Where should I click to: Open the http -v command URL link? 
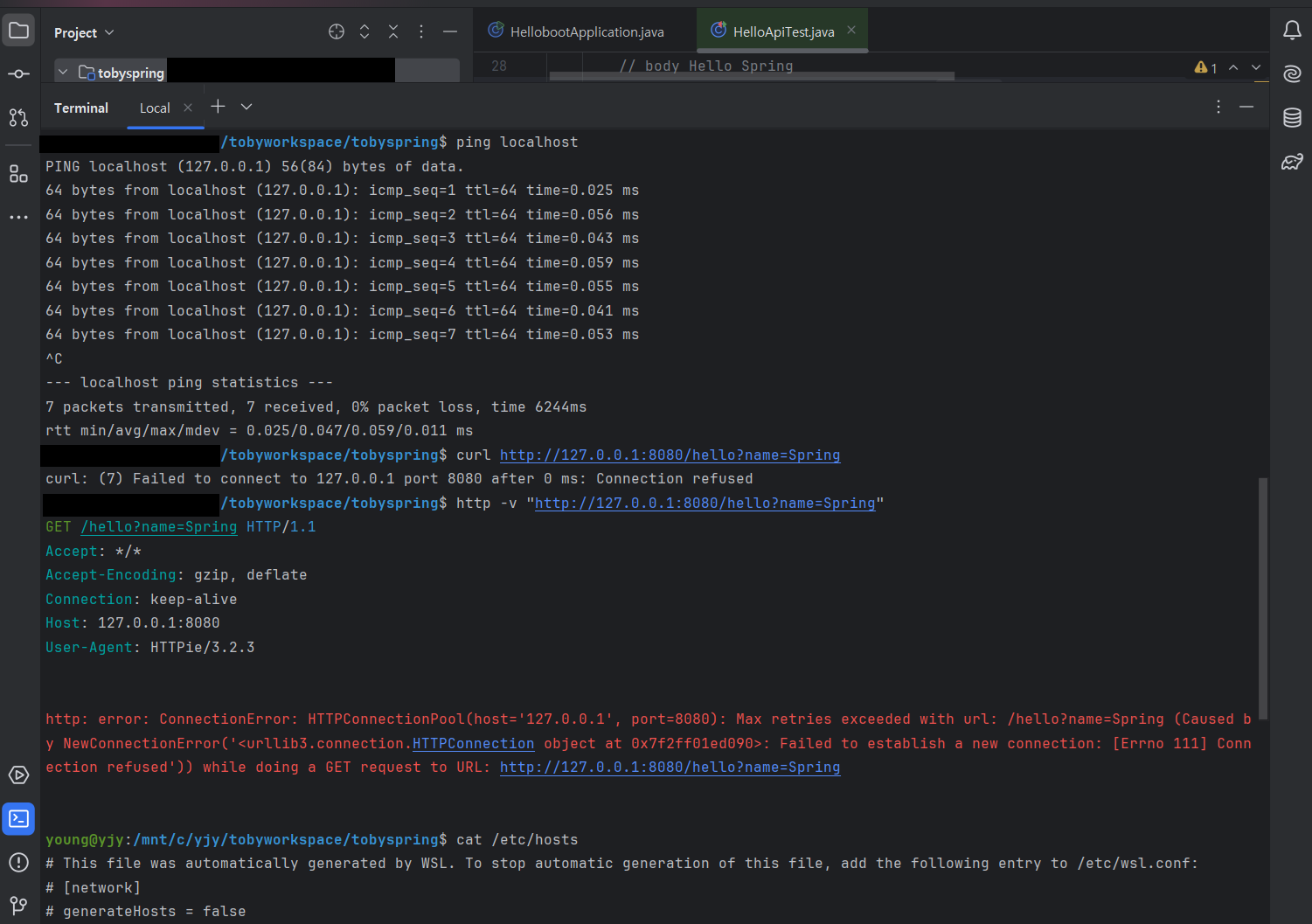(x=705, y=503)
